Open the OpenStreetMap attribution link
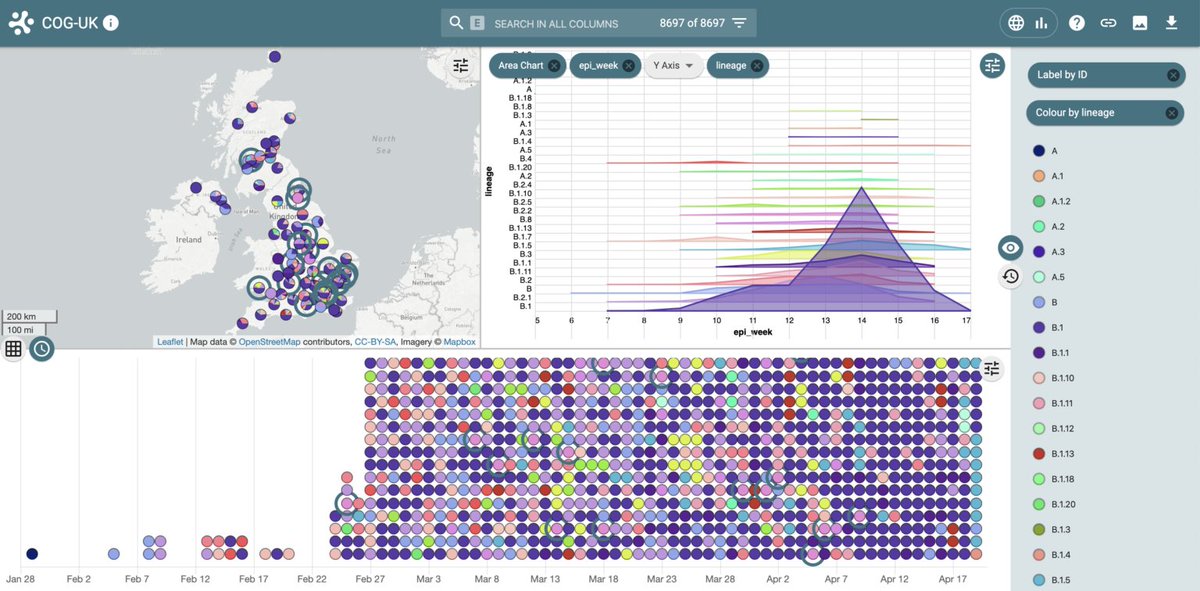The image size is (1200, 591). [267, 342]
